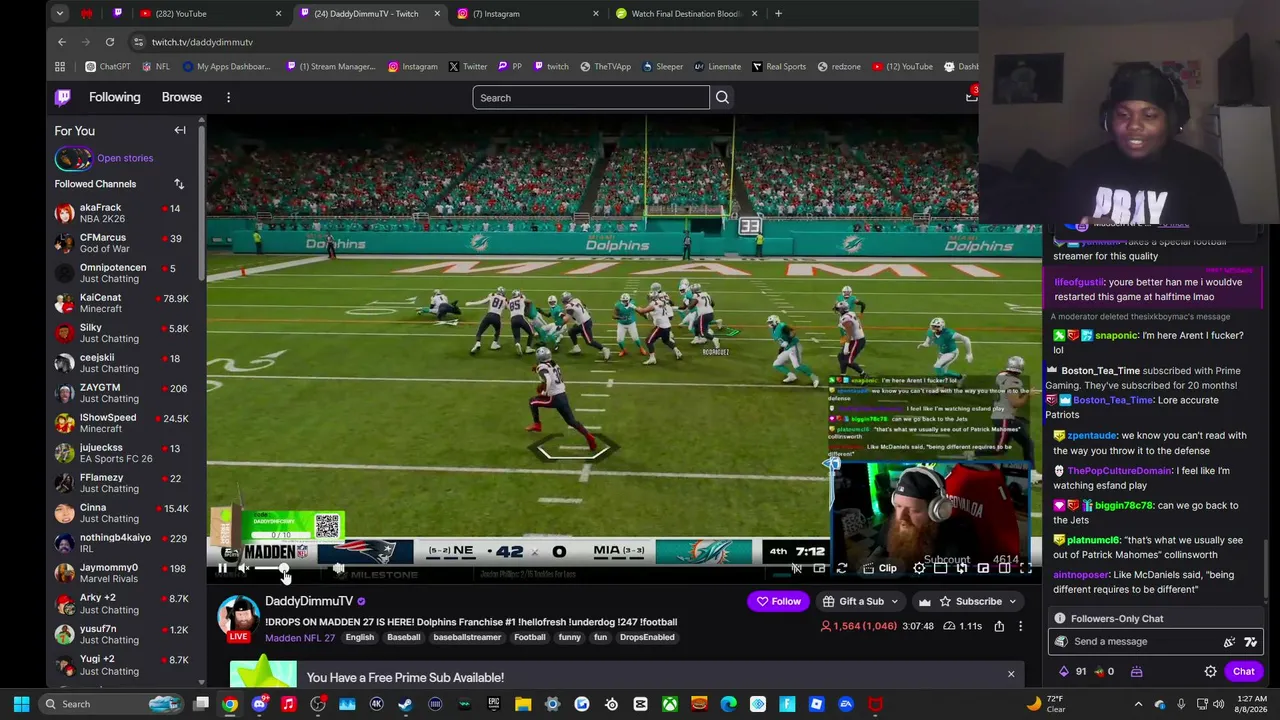
Task: Select the baseballstreamer stream tag
Action: 467,637
